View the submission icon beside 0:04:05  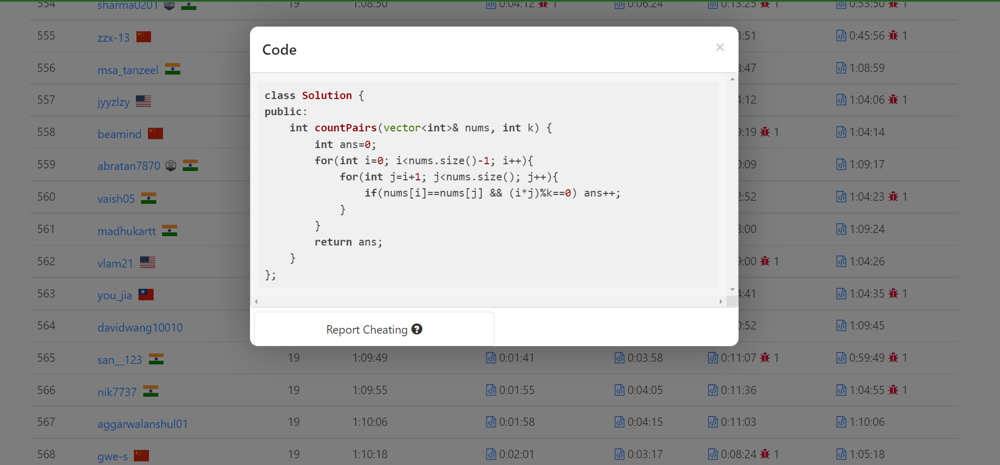coord(619,390)
